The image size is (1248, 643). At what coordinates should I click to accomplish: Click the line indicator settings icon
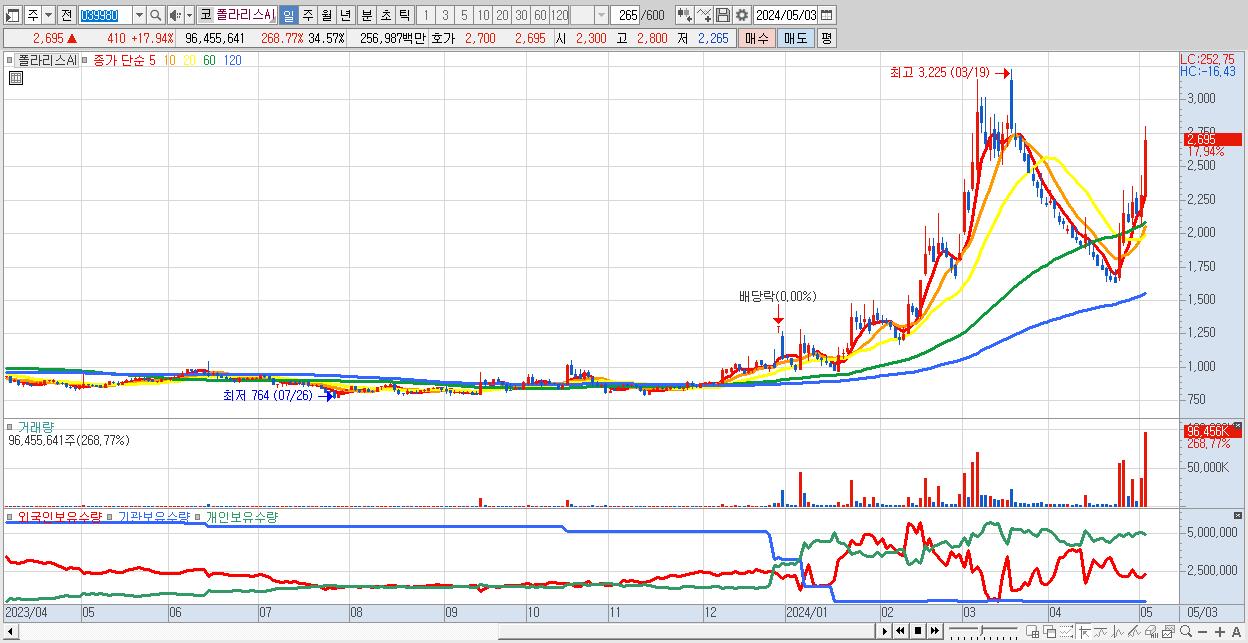pos(704,15)
